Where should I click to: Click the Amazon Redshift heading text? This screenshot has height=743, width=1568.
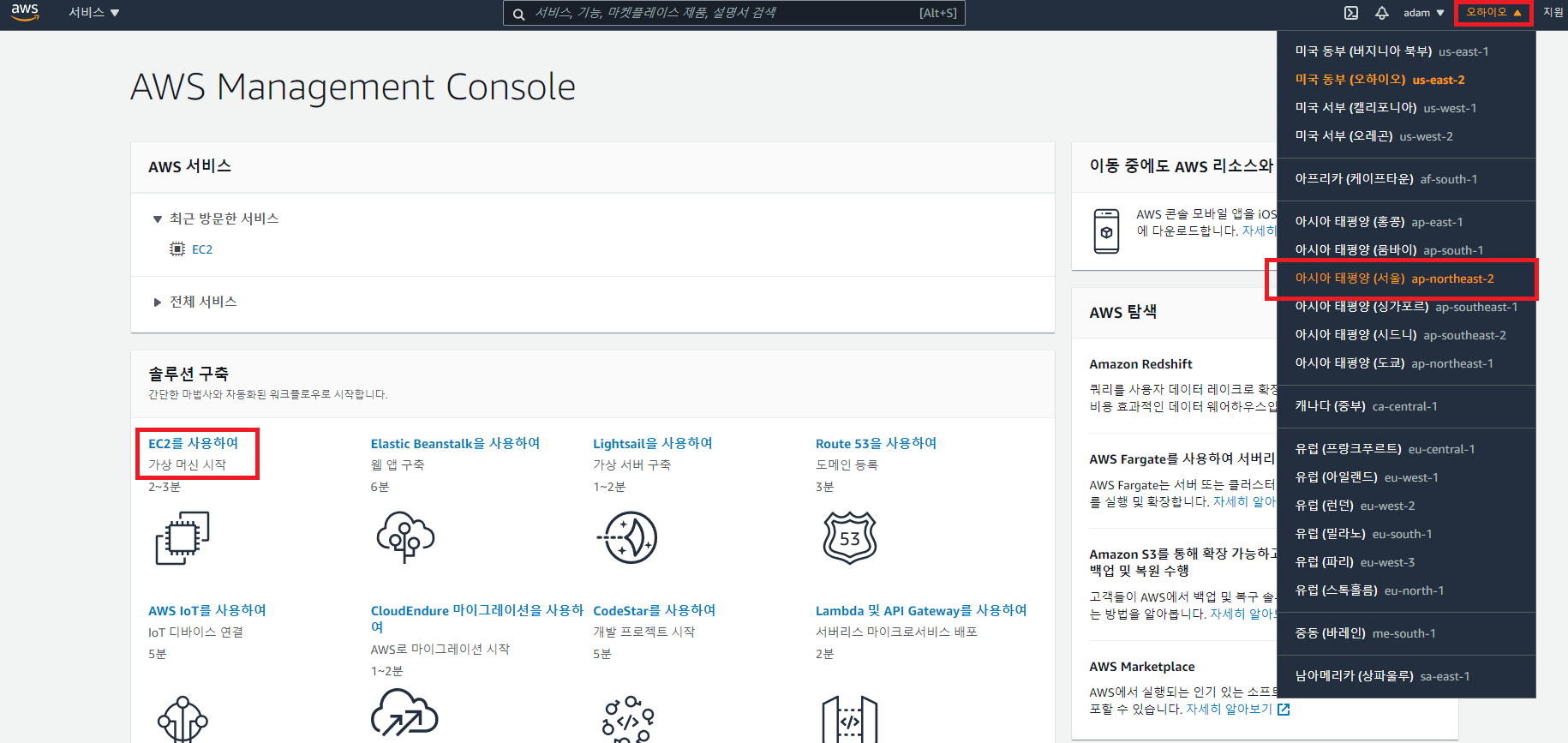click(x=1140, y=364)
